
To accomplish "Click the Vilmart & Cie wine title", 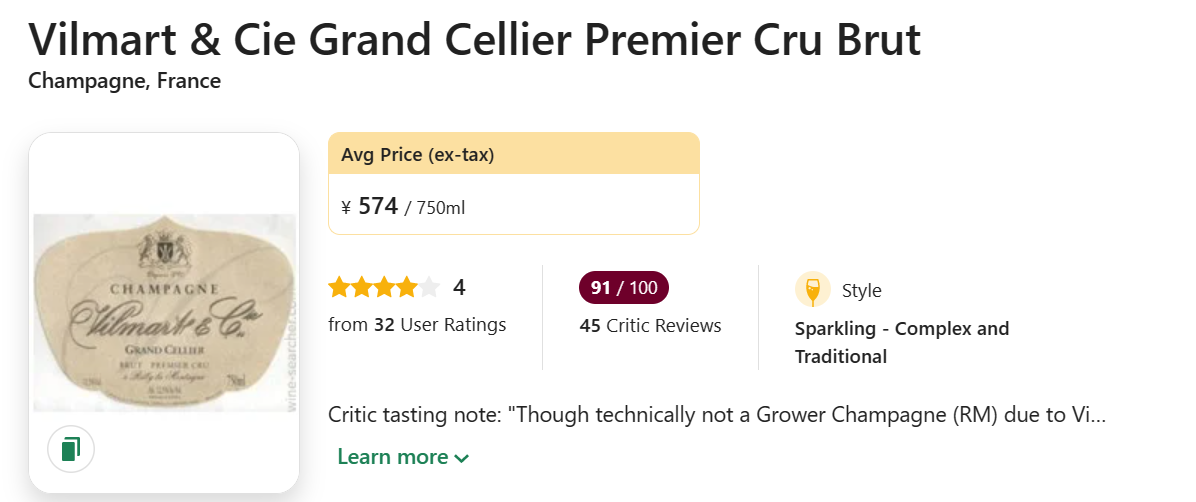I will [475, 40].
